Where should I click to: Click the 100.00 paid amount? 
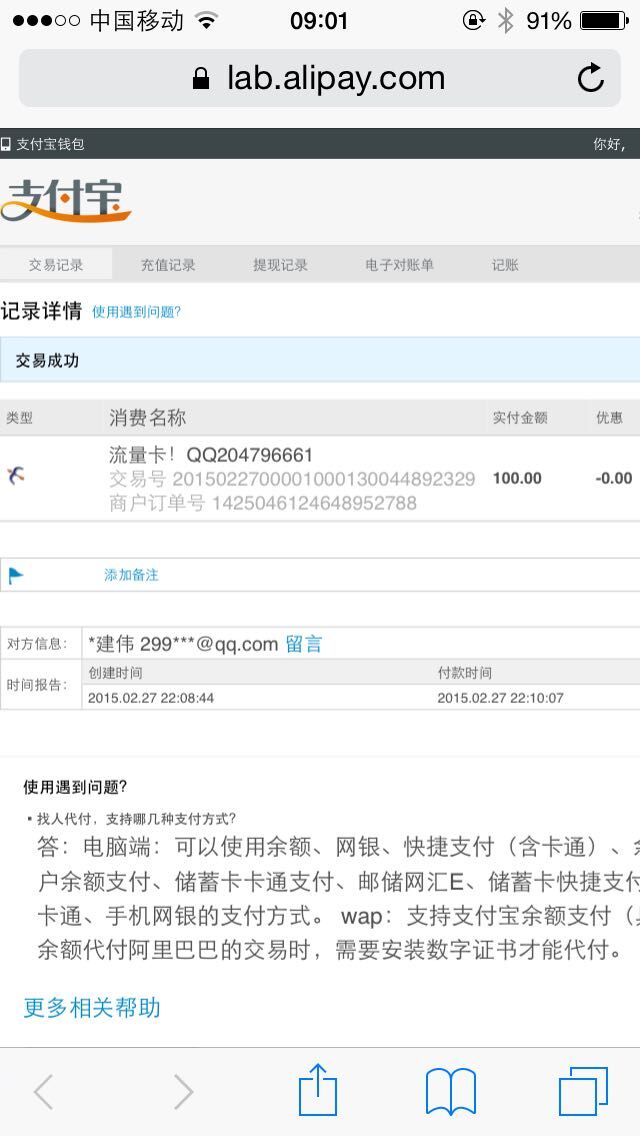click(x=517, y=478)
